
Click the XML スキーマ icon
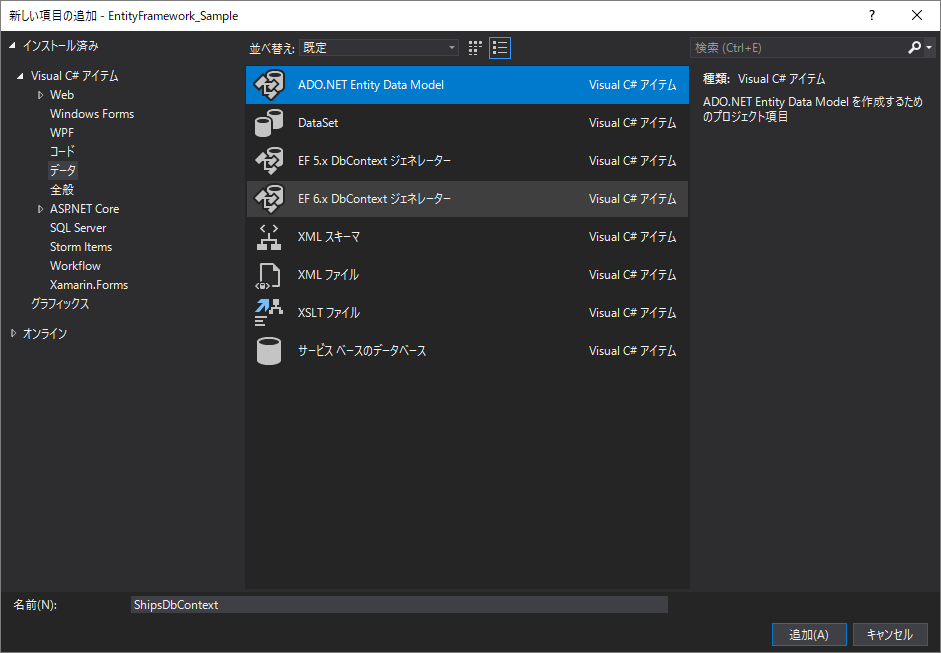point(269,237)
